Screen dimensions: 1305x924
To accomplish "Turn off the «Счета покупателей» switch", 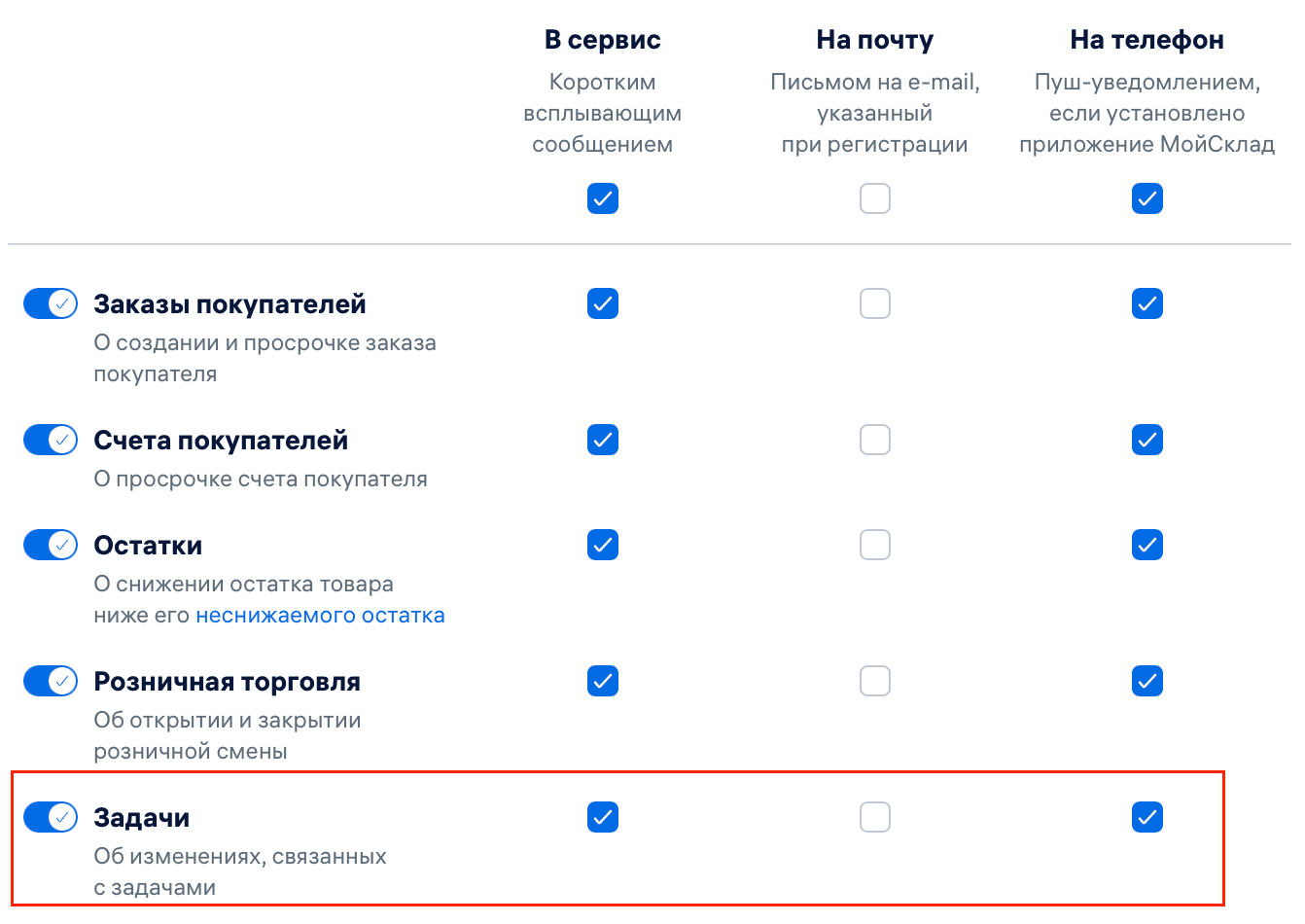I will (x=50, y=440).
